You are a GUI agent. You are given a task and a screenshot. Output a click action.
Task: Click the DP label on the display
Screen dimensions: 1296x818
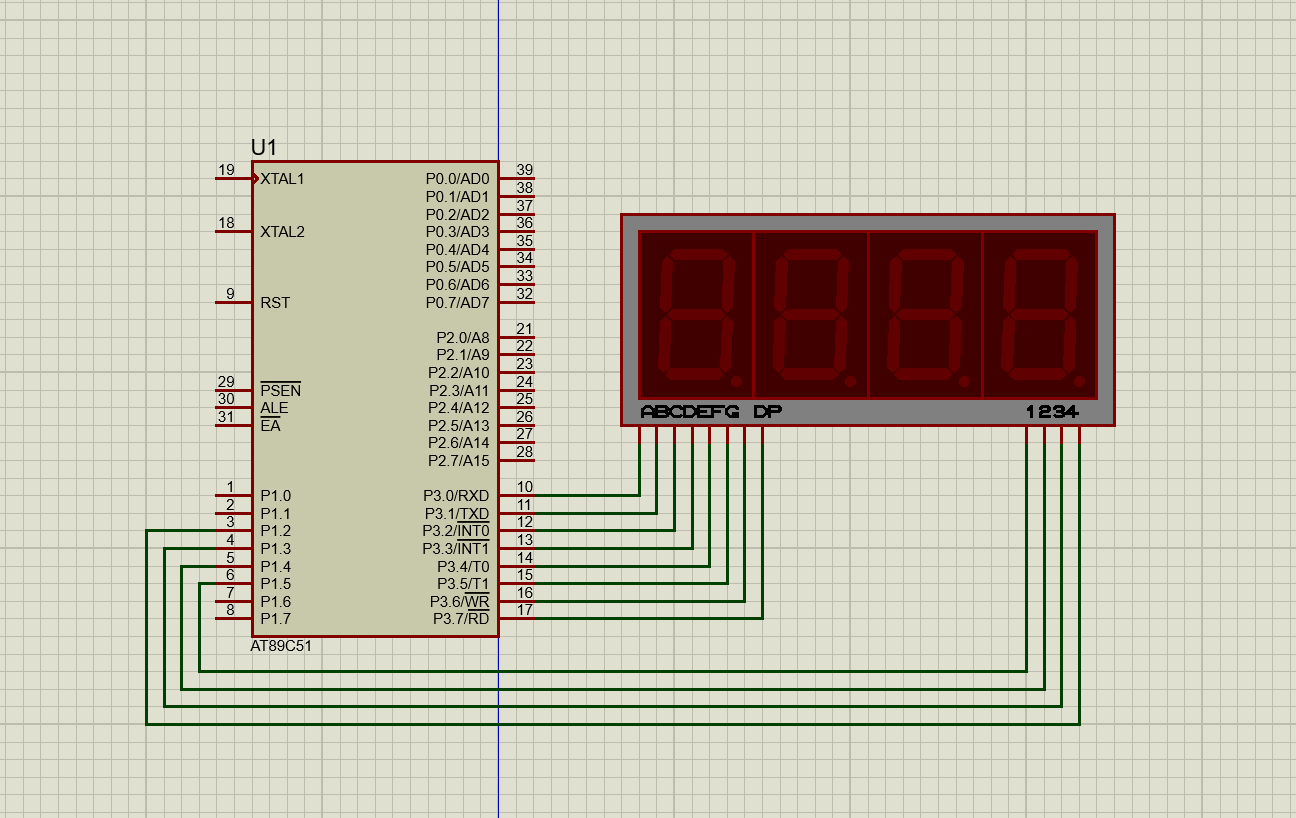[x=768, y=412]
